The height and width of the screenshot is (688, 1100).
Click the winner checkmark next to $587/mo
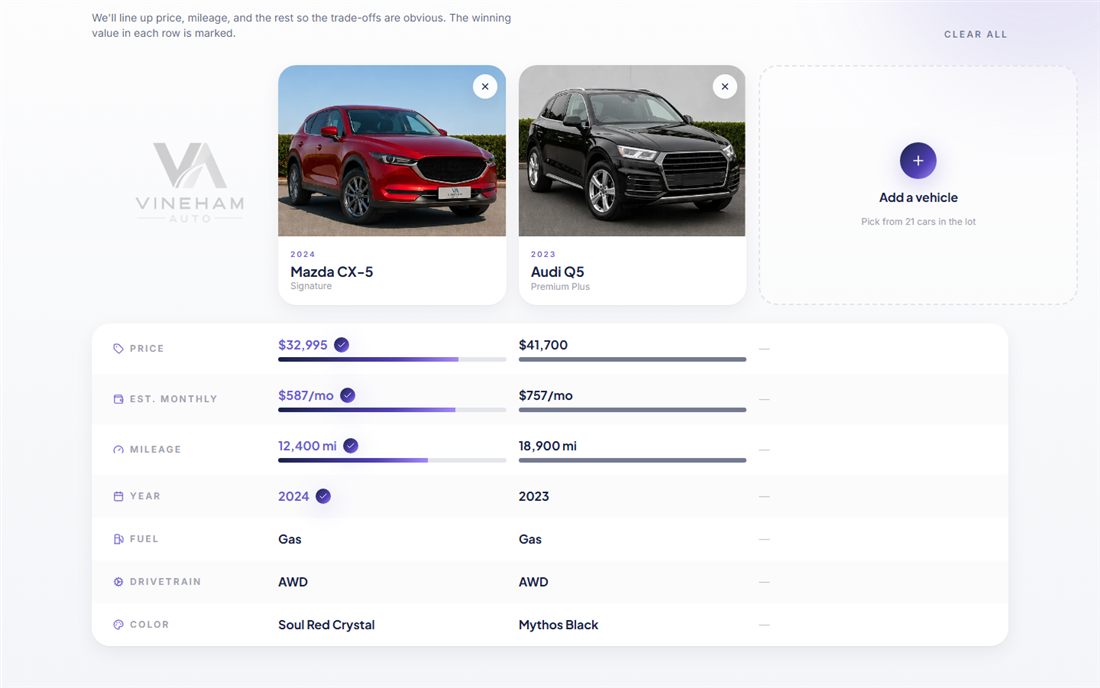(x=347, y=395)
